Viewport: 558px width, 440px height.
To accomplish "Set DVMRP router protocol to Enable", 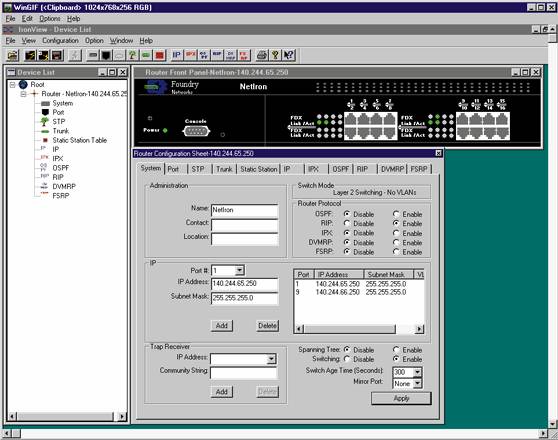I will pyautogui.click(x=396, y=242).
